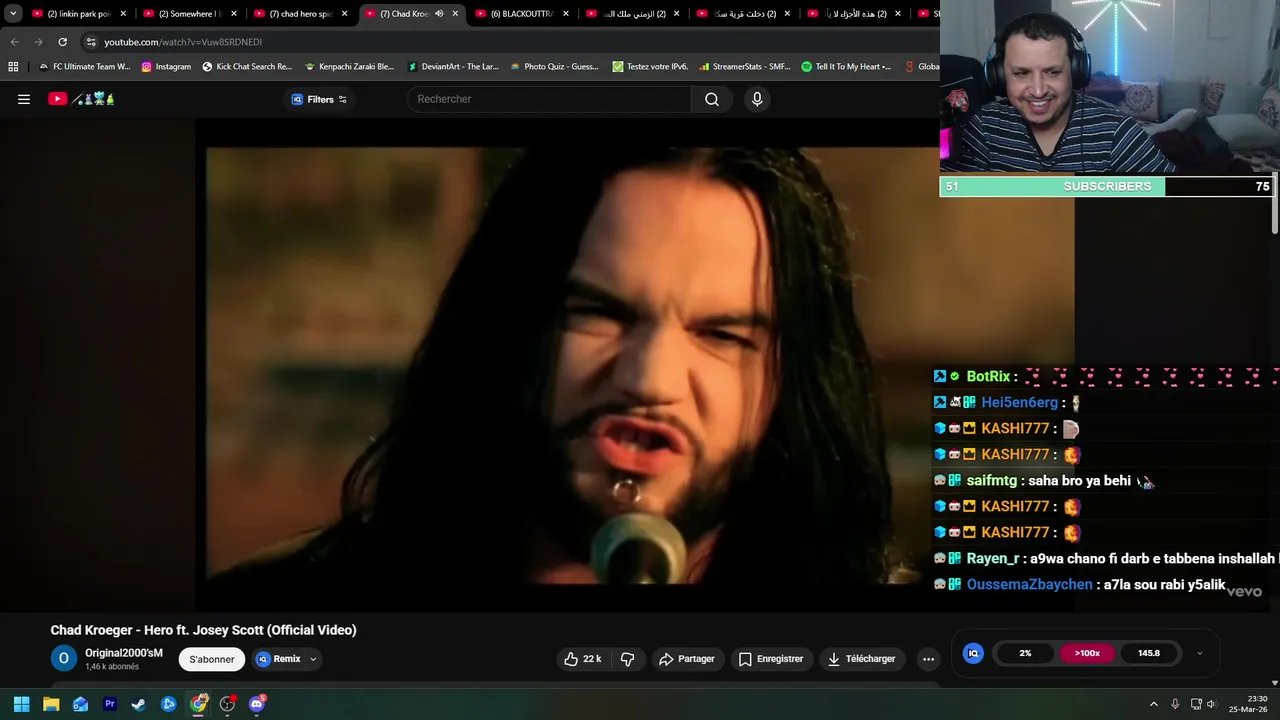Viewport: 1280px width, 720px height.
Task: Open the browser tab search dropdown
Action: pyautogui.click(x=13, y=14)
